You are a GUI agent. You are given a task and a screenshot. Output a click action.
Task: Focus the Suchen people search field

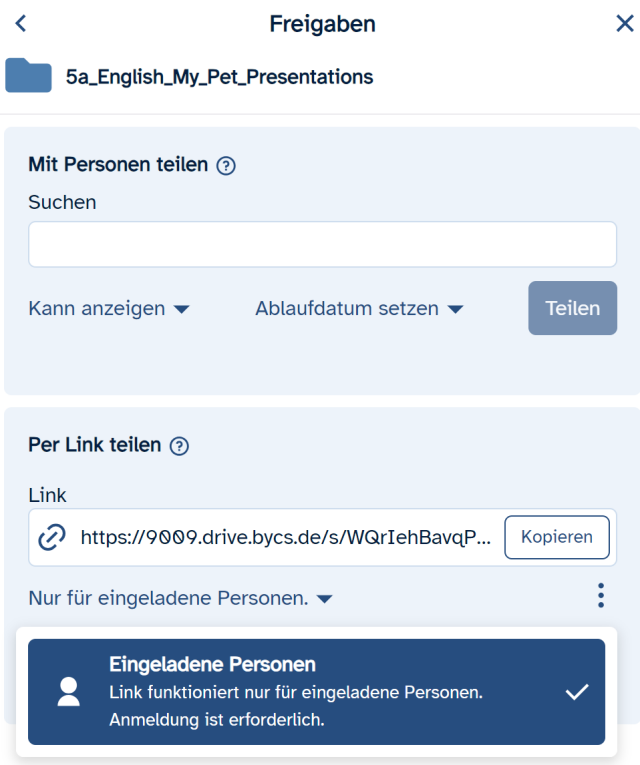322,245
